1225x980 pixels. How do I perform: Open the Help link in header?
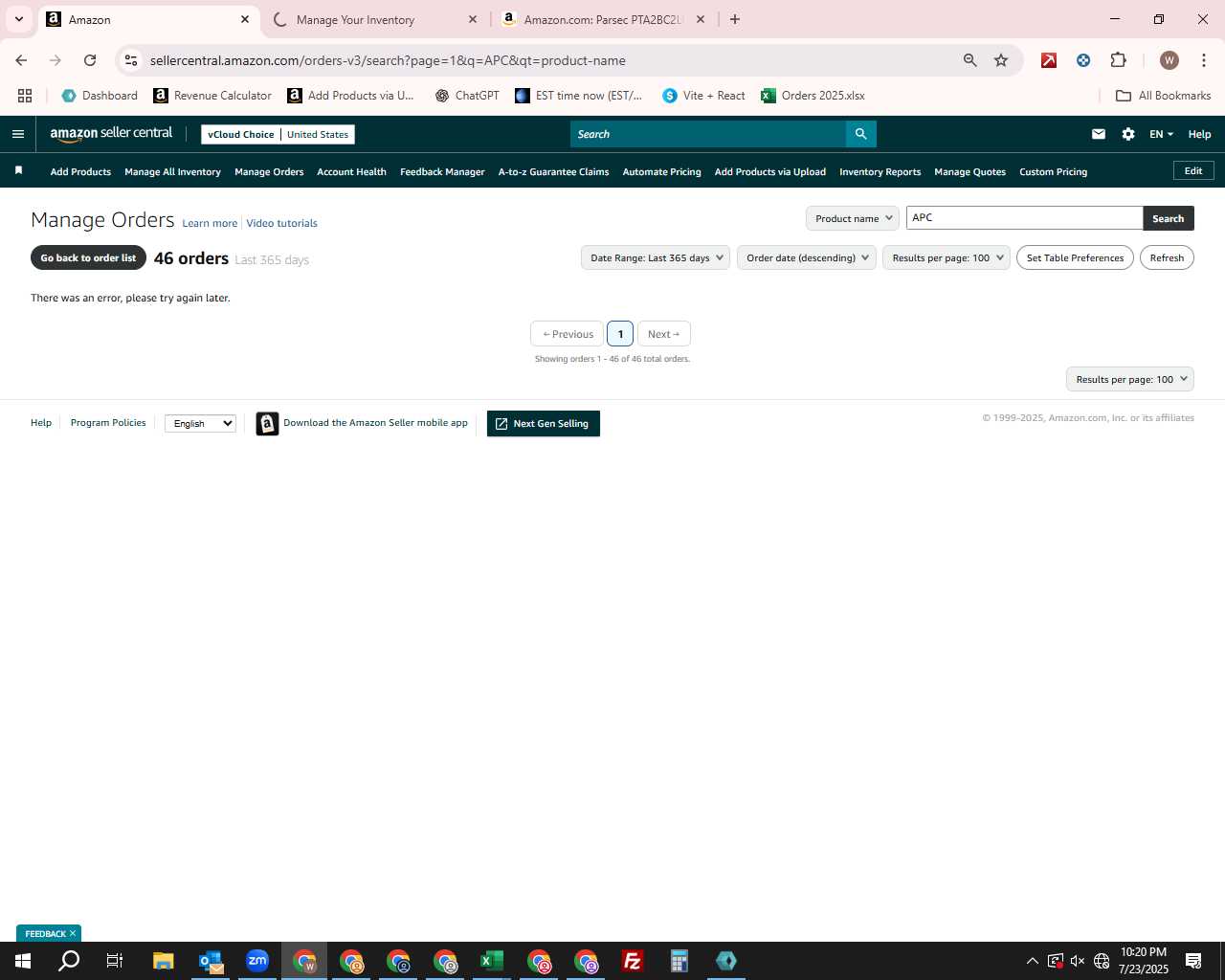[1199, 134]
